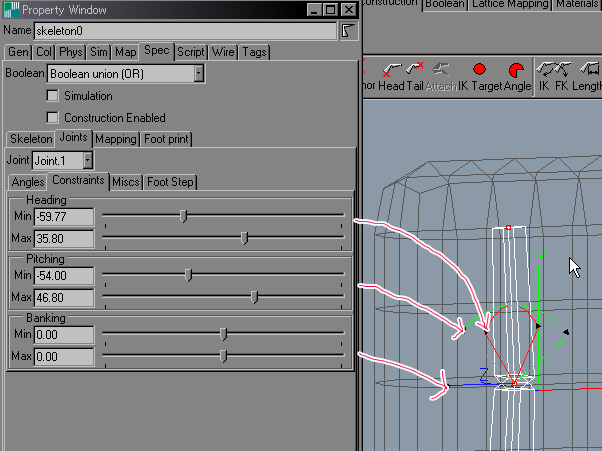The width and height of the screenshot is (602, 451).
Task: Open the Script tab
Action: 191,52
